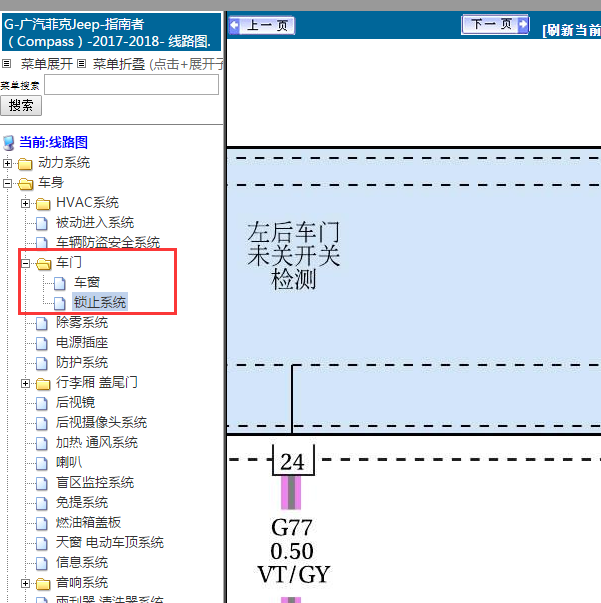Screen dimensions: 601x603
Task: Click the 左后车门未关开关检测 diagram label
Action: pyautogui.click(x=293, y=256)
